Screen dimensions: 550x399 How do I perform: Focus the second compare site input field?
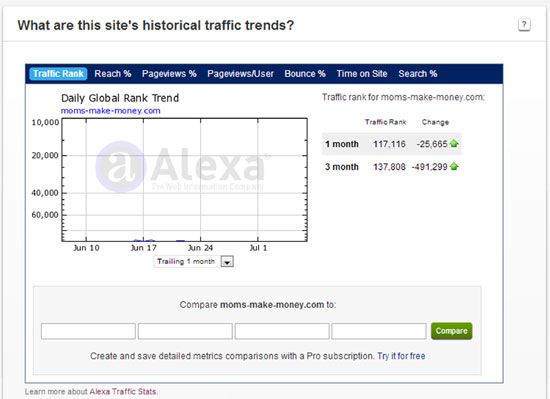click(x=185, y=331)
